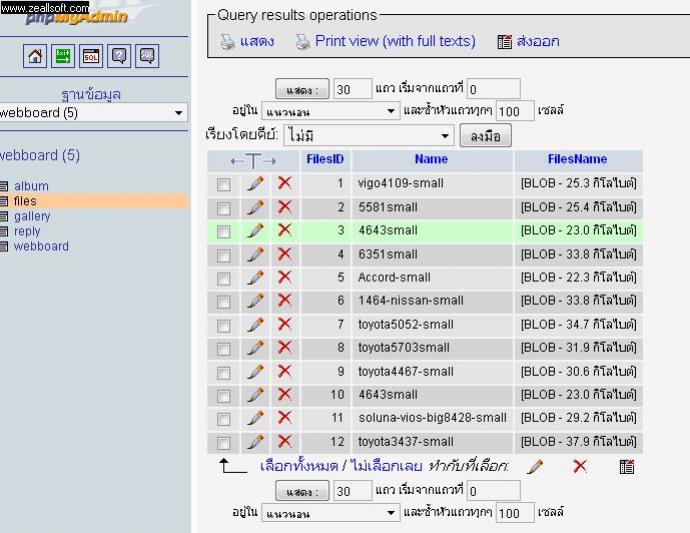The image size is (690, 533).
Task: Select the reply table in the sidebar
Action: [28, 231]
